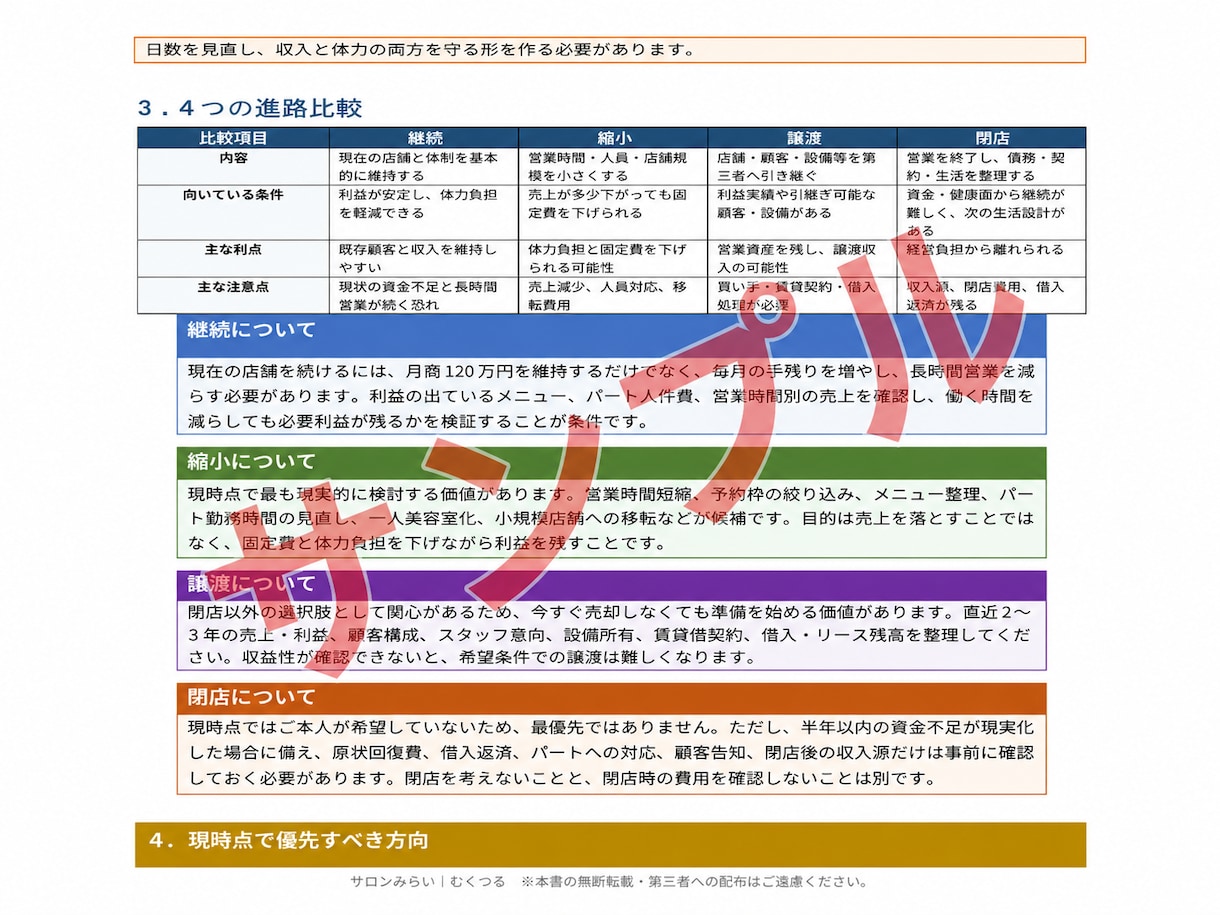The image size is (1220, 915).
Task: Click the 4.現時点で優先すべき方向 heading bar
Action: tap(610, 843)
